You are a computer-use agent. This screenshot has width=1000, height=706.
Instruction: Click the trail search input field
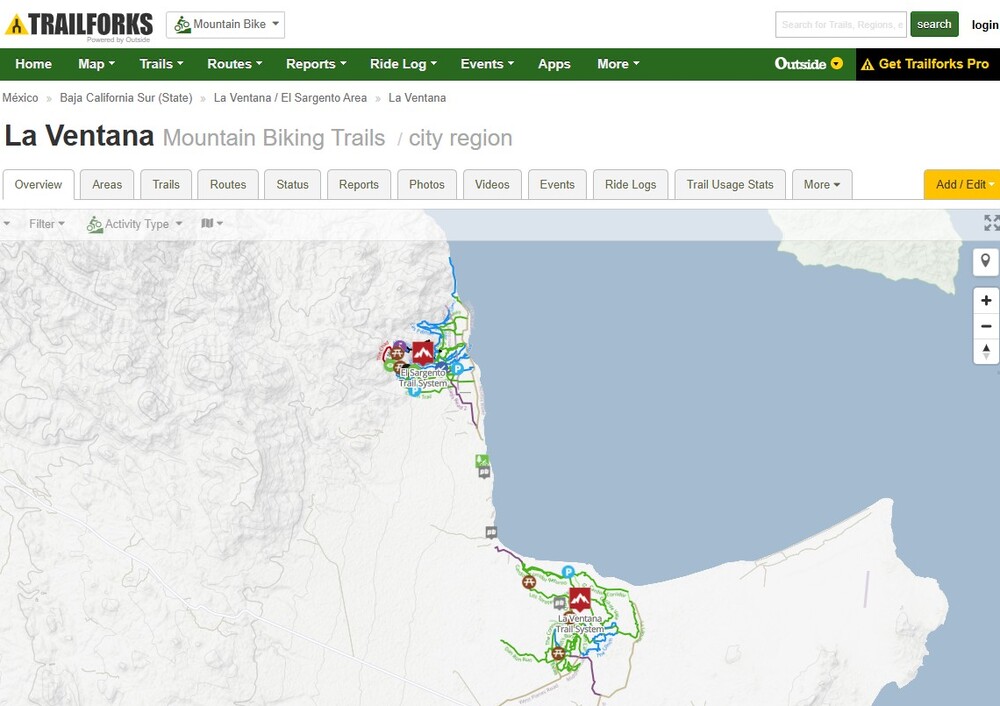click(x=840, y=25)
